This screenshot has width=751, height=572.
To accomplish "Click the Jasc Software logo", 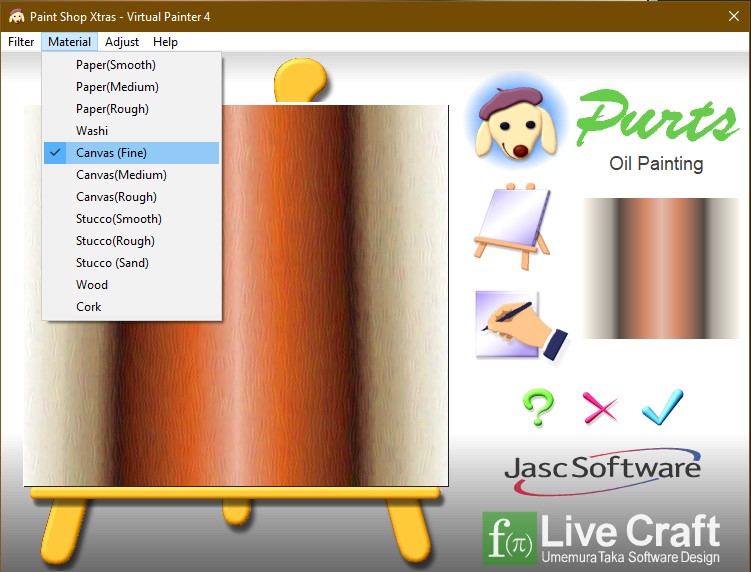I will pyautogui.click(x=603, y=470).
